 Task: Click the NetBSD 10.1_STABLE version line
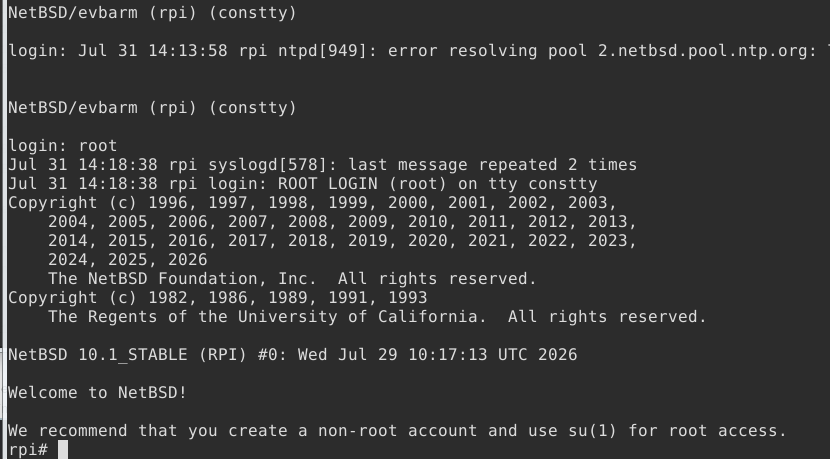(x=293, y=354)
